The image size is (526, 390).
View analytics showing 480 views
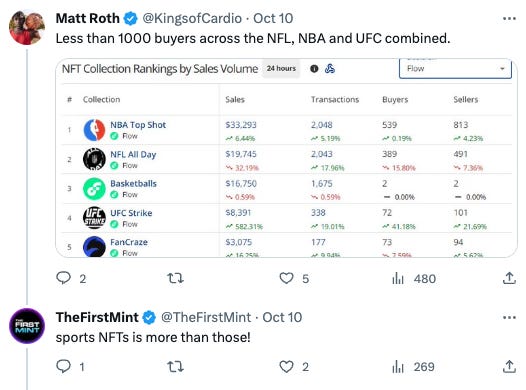[x=414, y=278]
